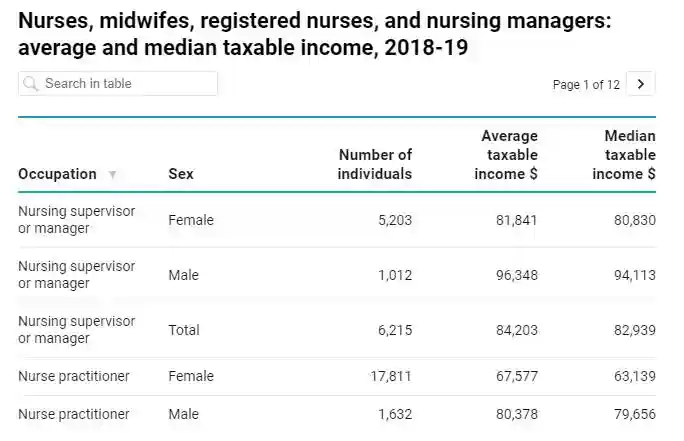The width and height of the screenshot is (684, 441).
Task: Select the Page 1 of 12 indicator
Action: 586,85
